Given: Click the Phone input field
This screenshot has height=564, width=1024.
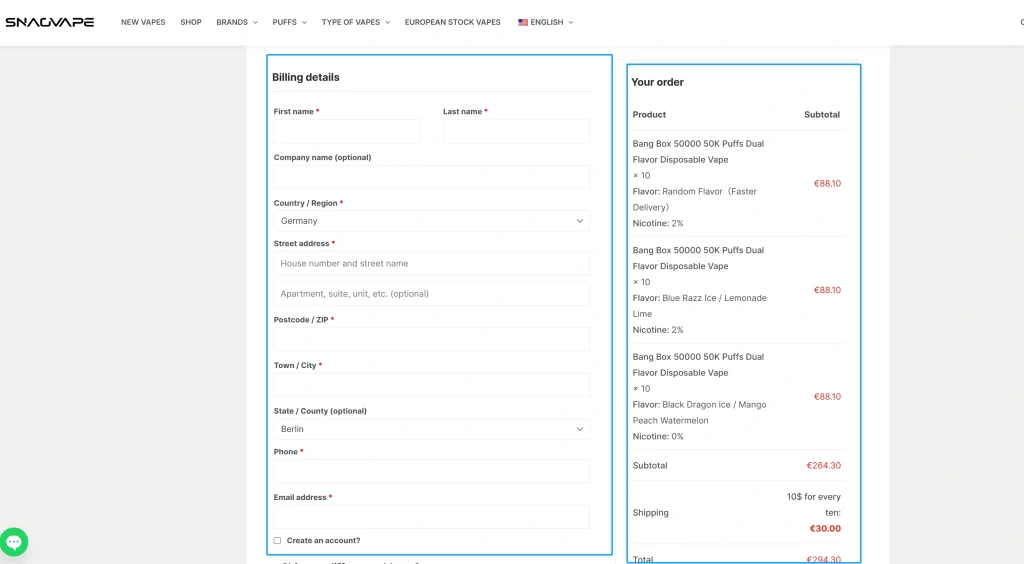Looking at the screenshot, I should [x=432, y=471].
